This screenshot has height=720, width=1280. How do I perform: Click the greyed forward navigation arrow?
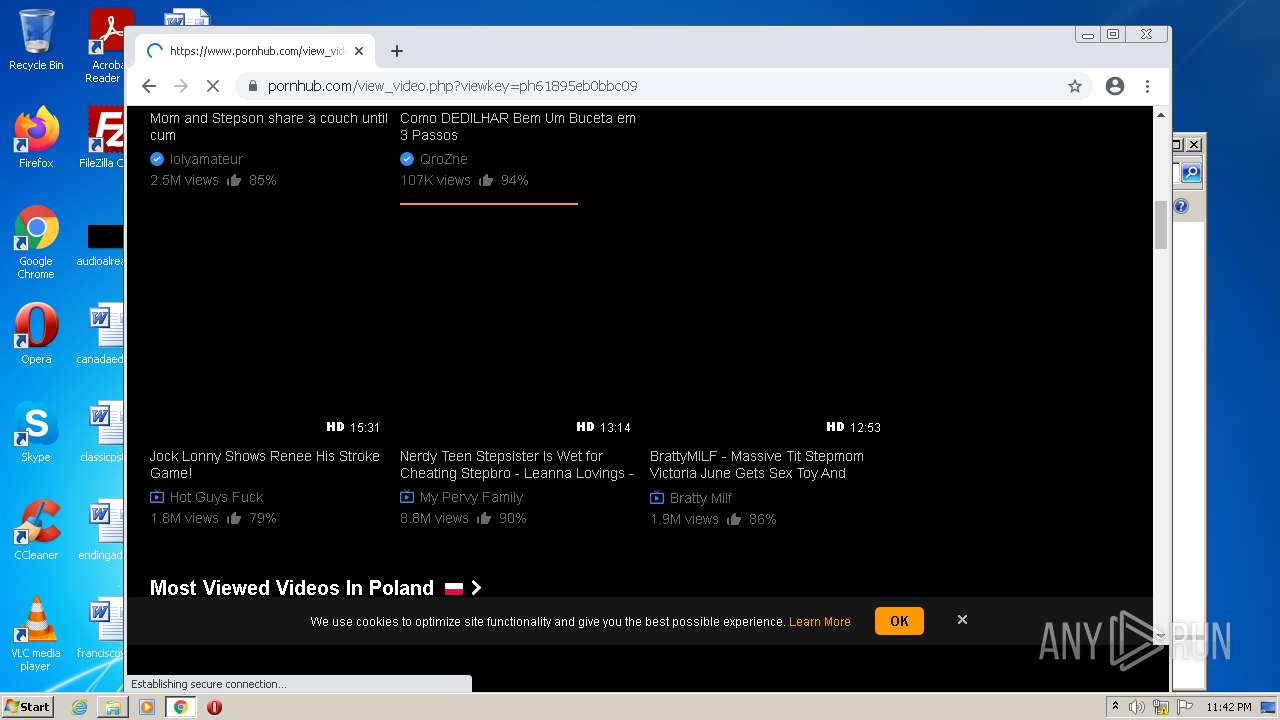tap(181, 86)
